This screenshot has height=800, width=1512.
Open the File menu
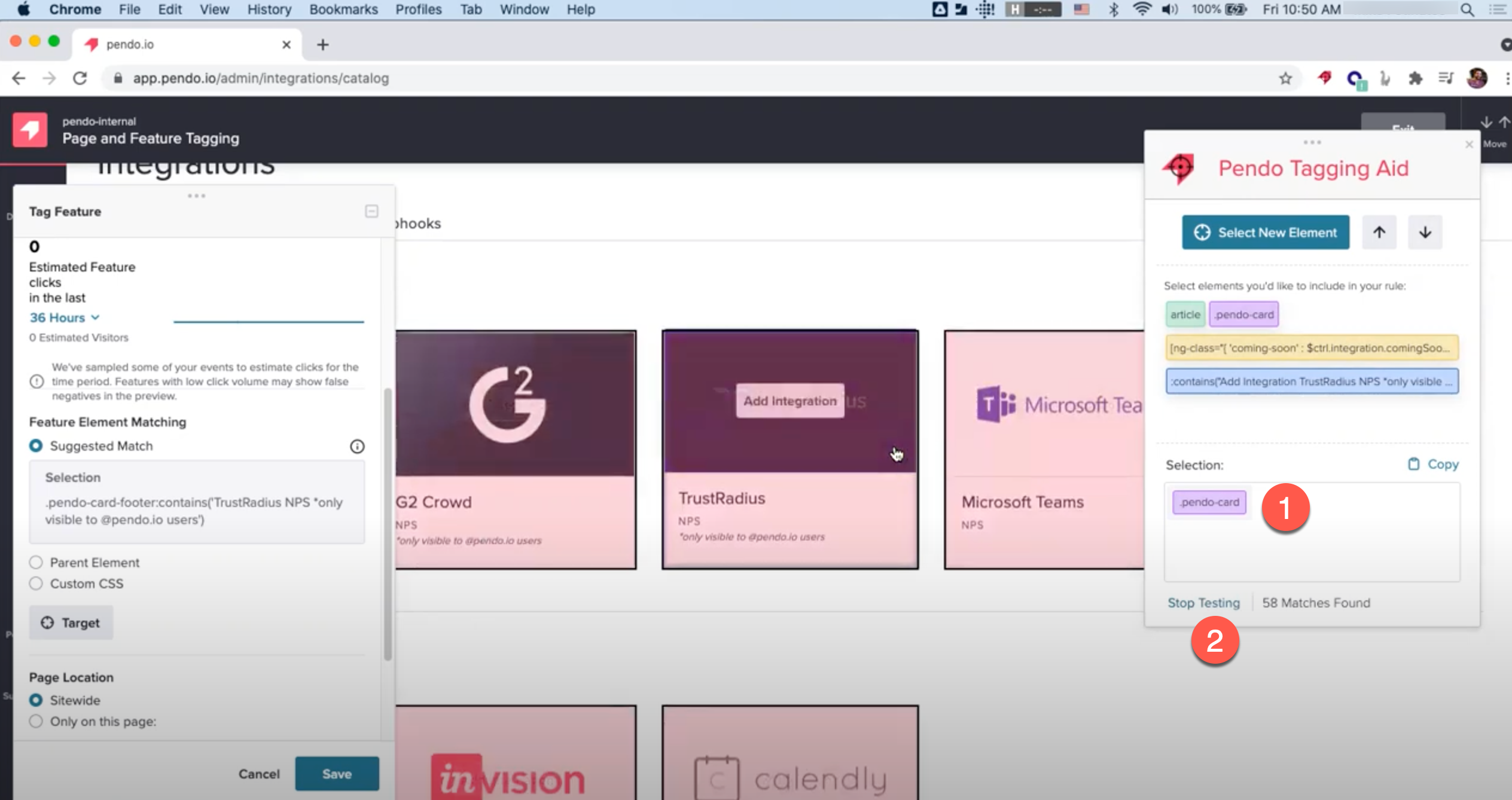pos(129,10)
